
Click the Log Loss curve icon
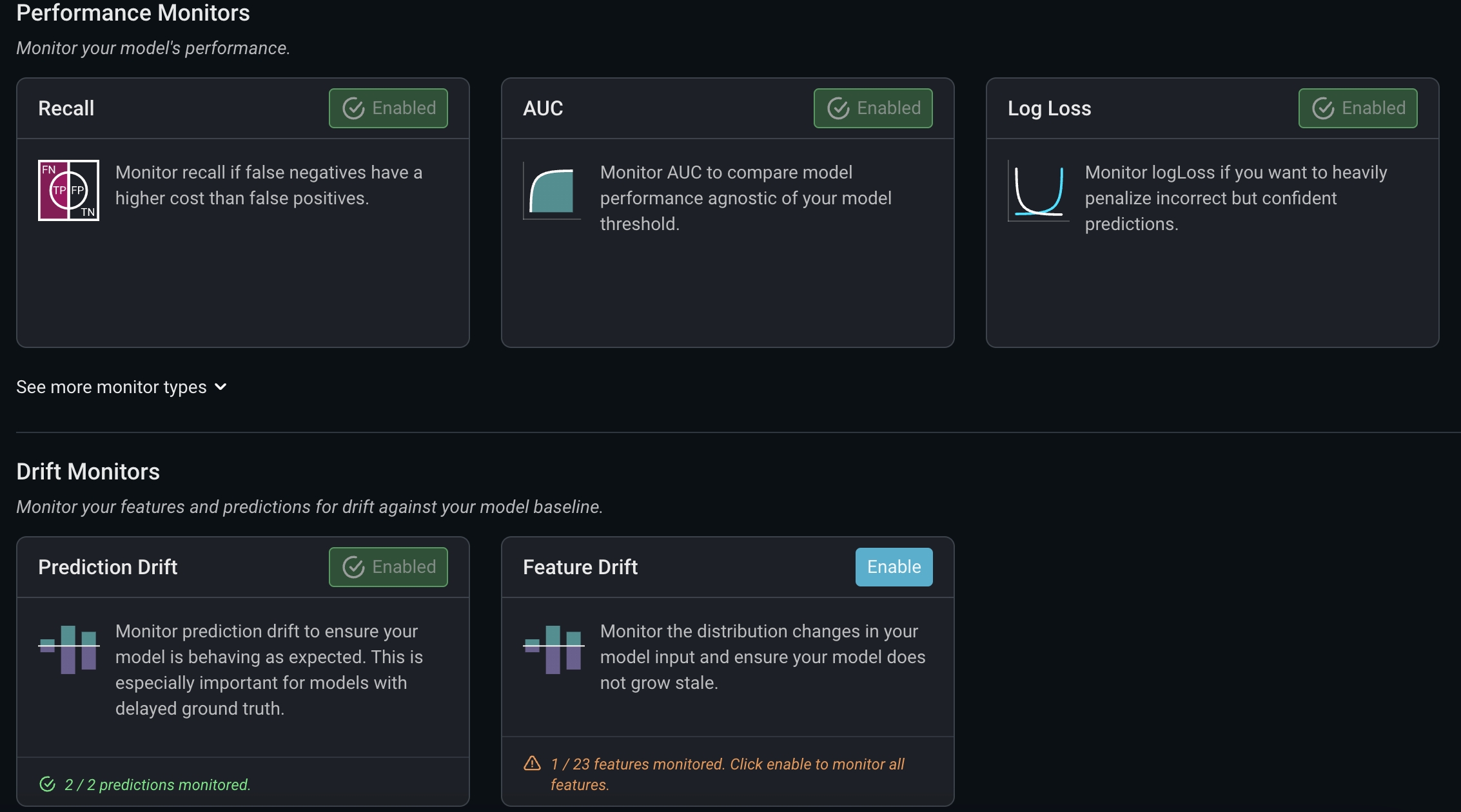1038,191
